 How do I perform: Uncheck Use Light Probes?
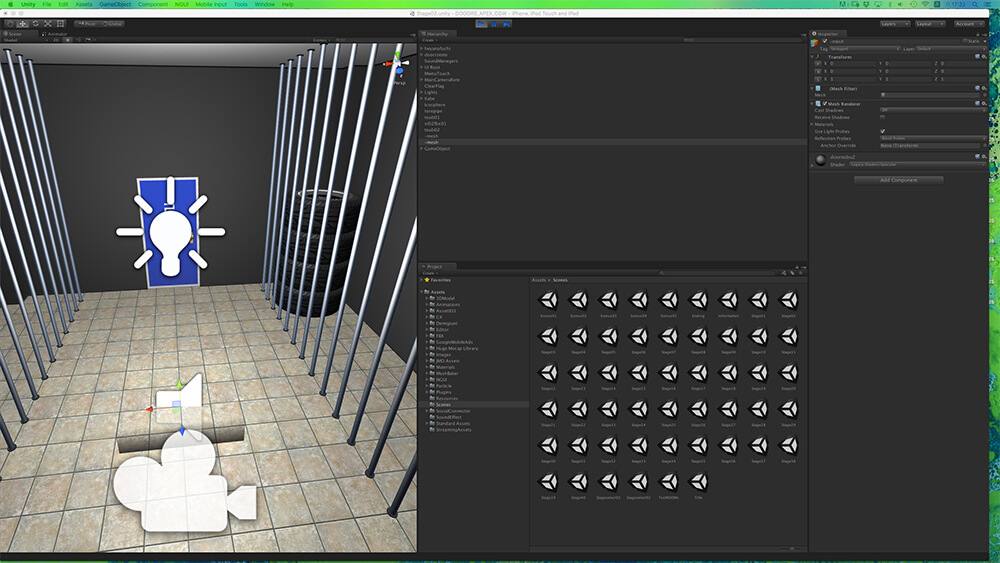click(882, 131)
